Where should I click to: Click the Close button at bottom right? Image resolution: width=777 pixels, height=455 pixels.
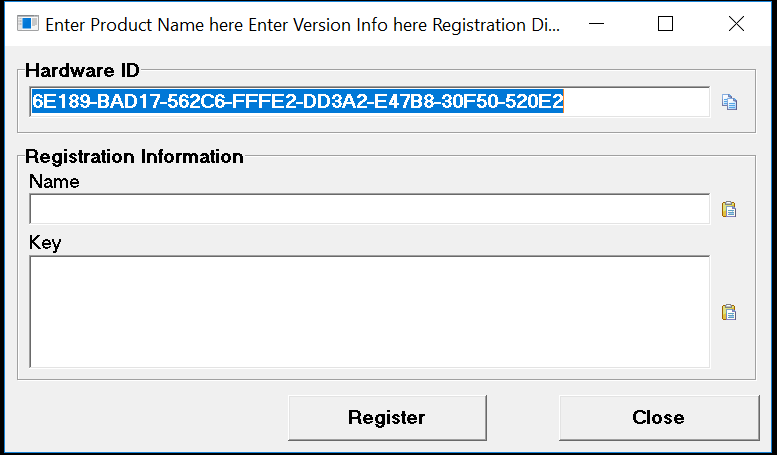(659, 417)
